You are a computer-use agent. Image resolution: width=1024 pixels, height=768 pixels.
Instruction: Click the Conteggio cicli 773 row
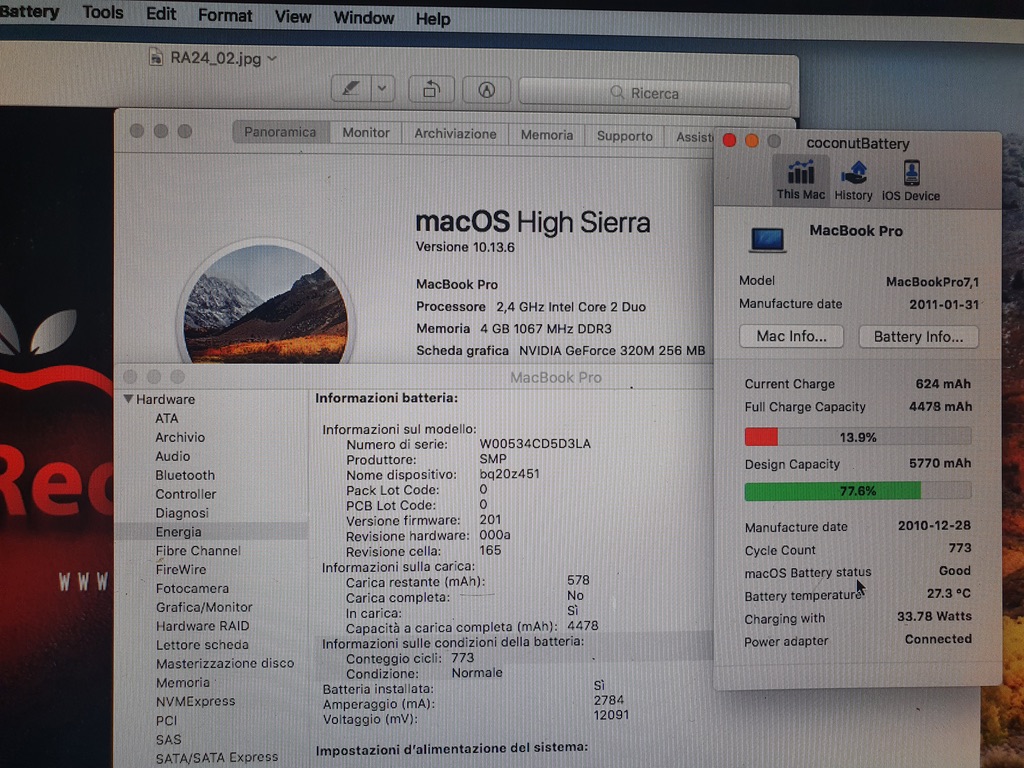pos(410,658)
